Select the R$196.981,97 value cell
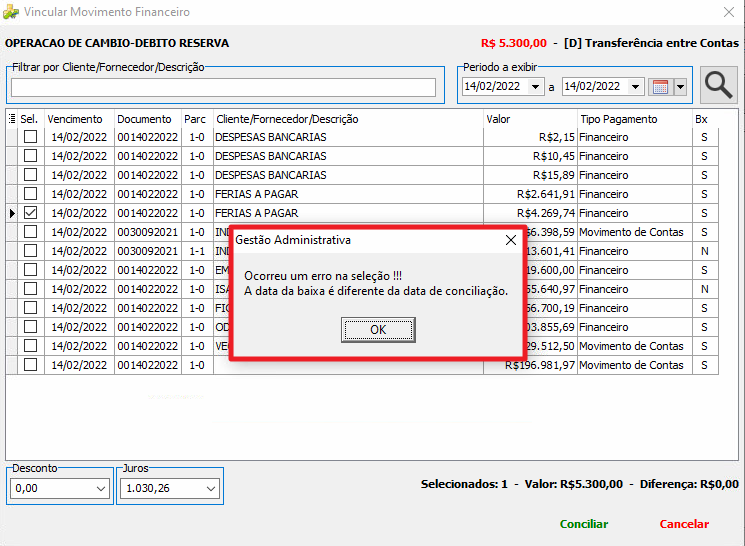The width and height of the screenshot is (745, 546). point(531,365)
